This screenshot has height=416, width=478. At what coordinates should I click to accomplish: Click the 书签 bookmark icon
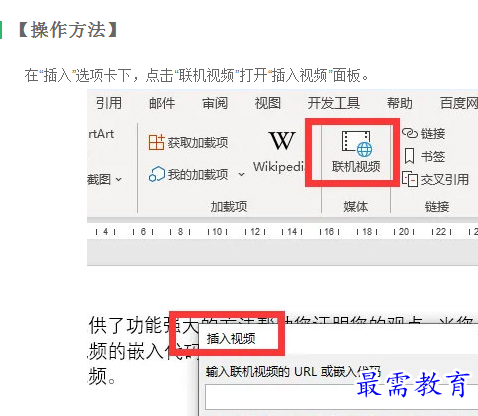tap(409, 156)
